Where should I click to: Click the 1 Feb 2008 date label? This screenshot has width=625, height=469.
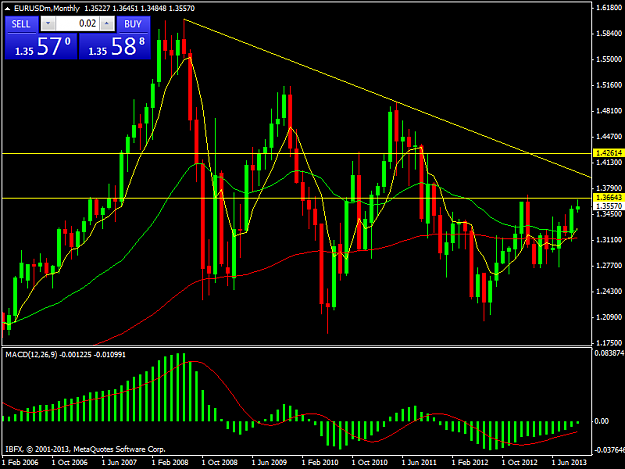click(x=170, y=462)
